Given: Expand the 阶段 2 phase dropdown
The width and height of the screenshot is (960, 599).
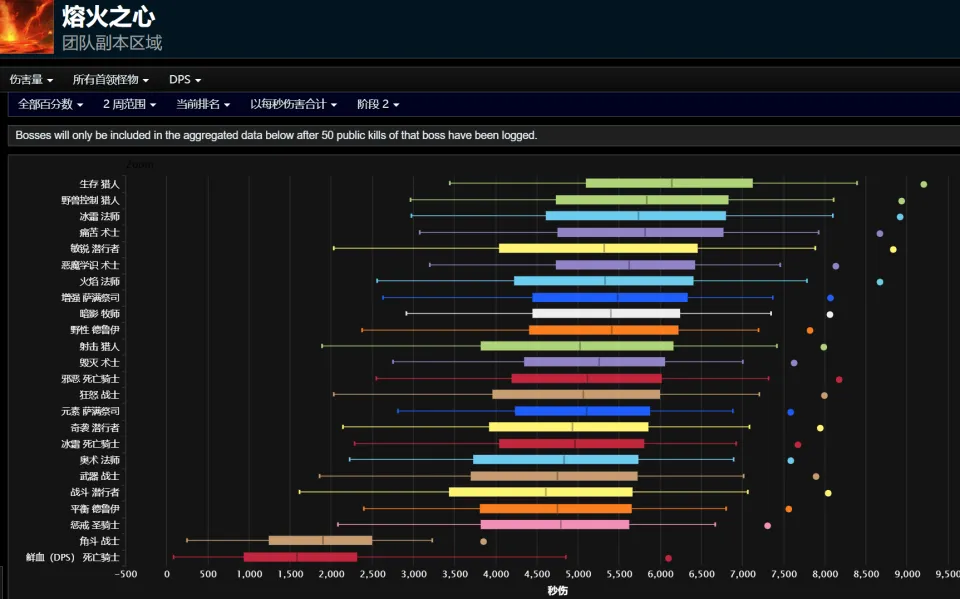Looking at the screenshot, I should tap(378, 104).
